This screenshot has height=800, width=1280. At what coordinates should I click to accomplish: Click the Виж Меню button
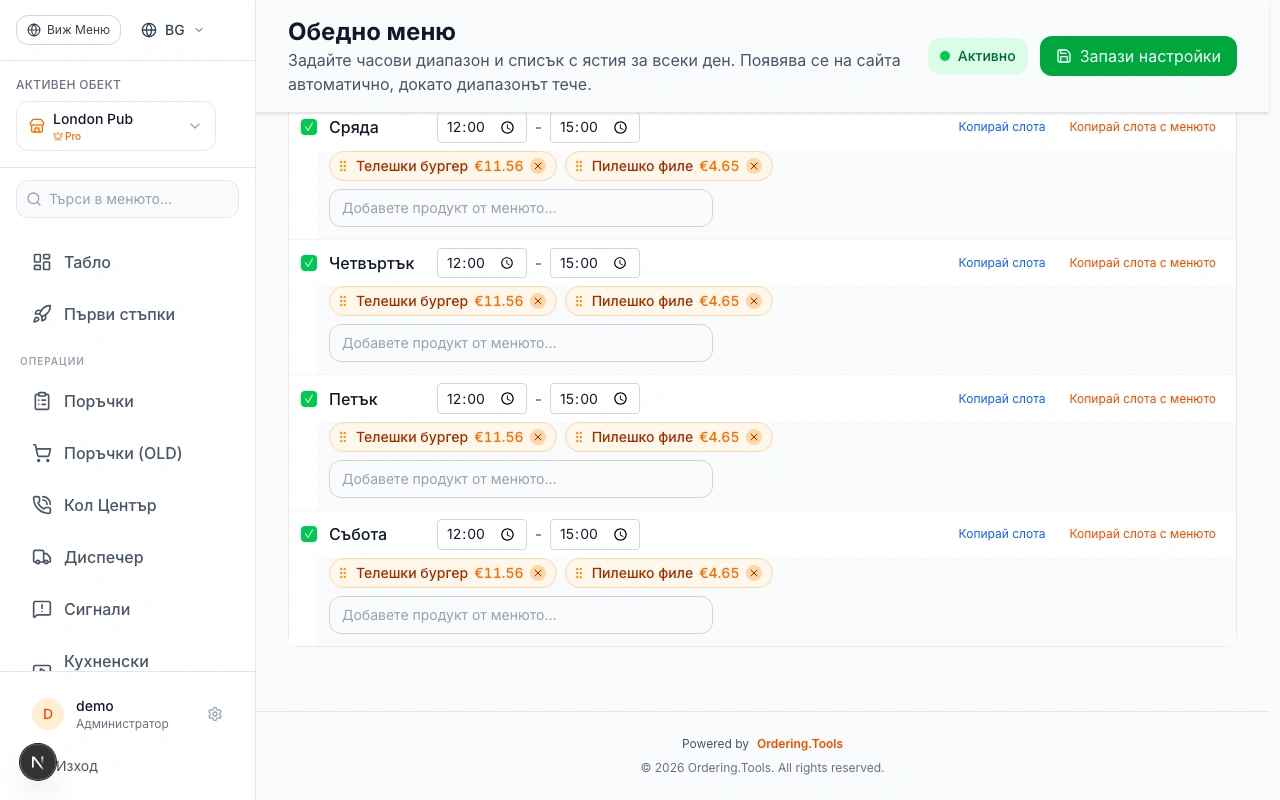(68, 30)
